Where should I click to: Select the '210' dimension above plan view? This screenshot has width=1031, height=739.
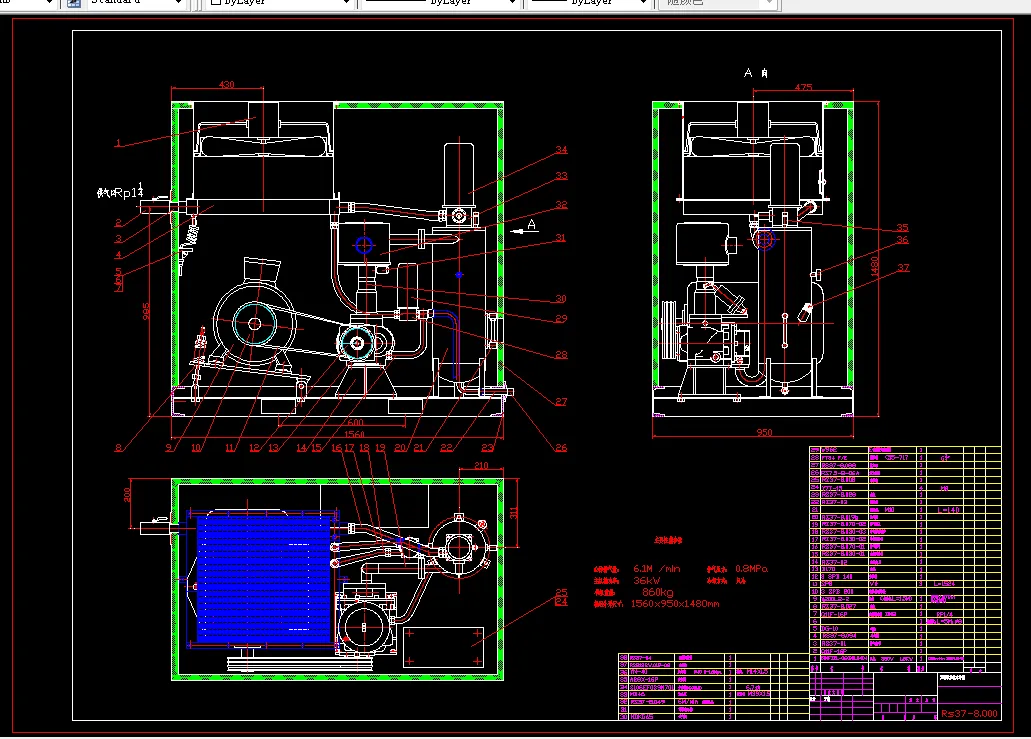[481, 465]
